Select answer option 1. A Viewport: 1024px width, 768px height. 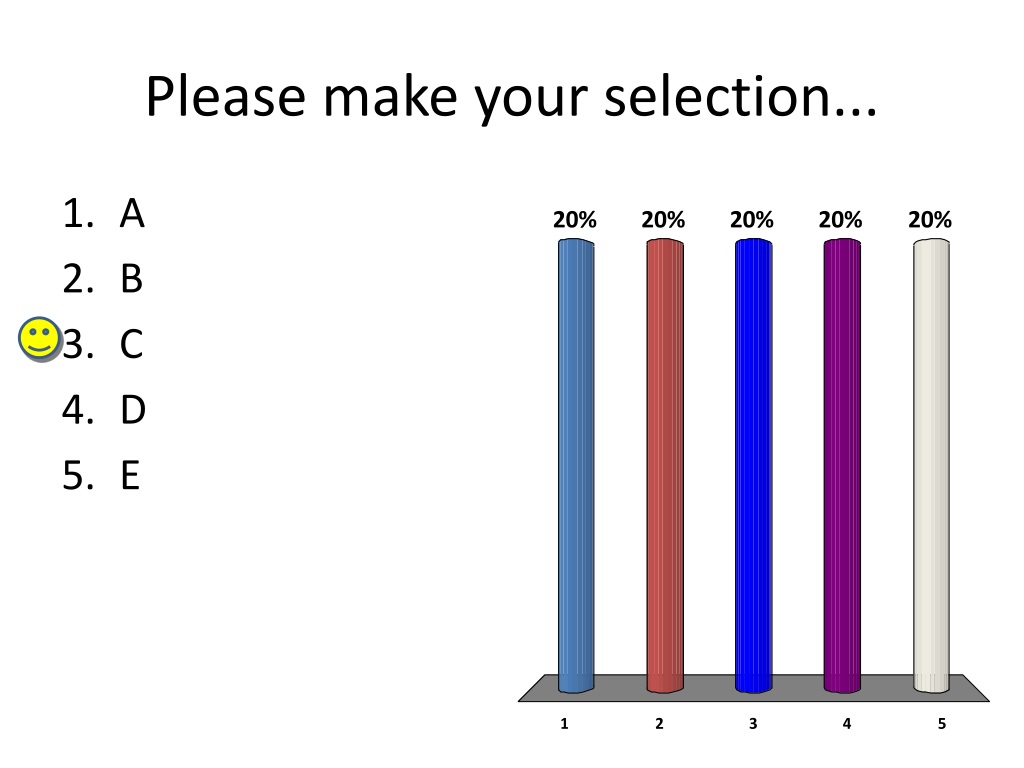[x=103, y=214]
